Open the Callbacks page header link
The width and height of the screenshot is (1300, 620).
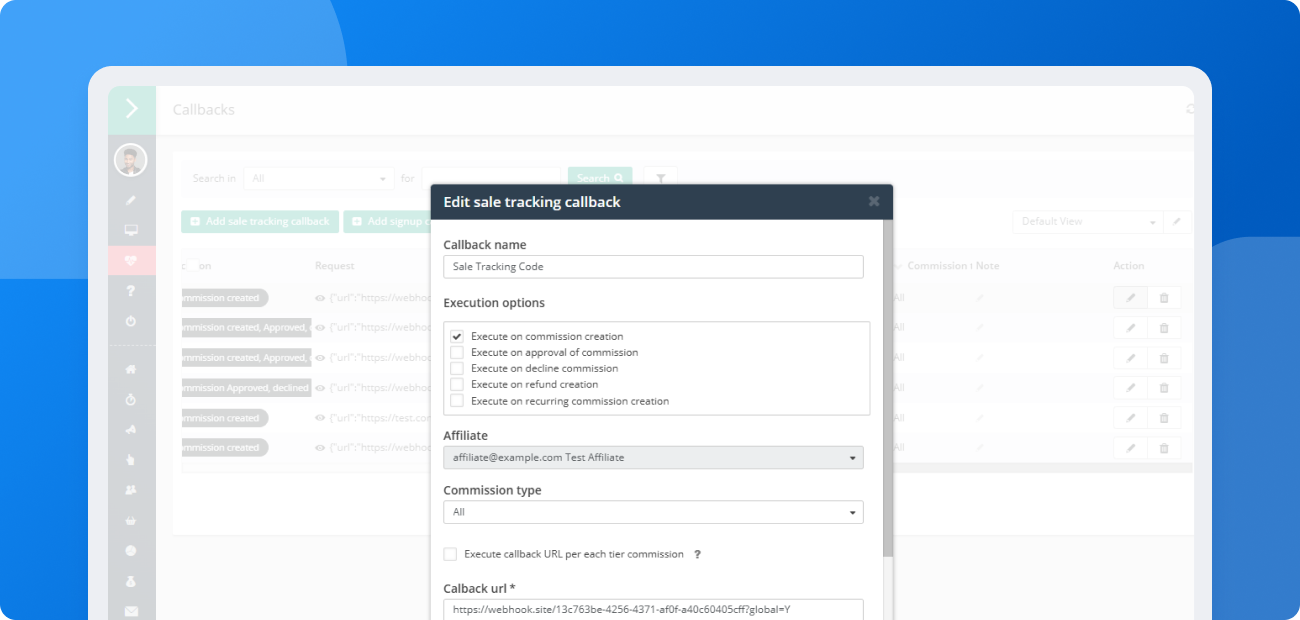(x=203, y=110)
